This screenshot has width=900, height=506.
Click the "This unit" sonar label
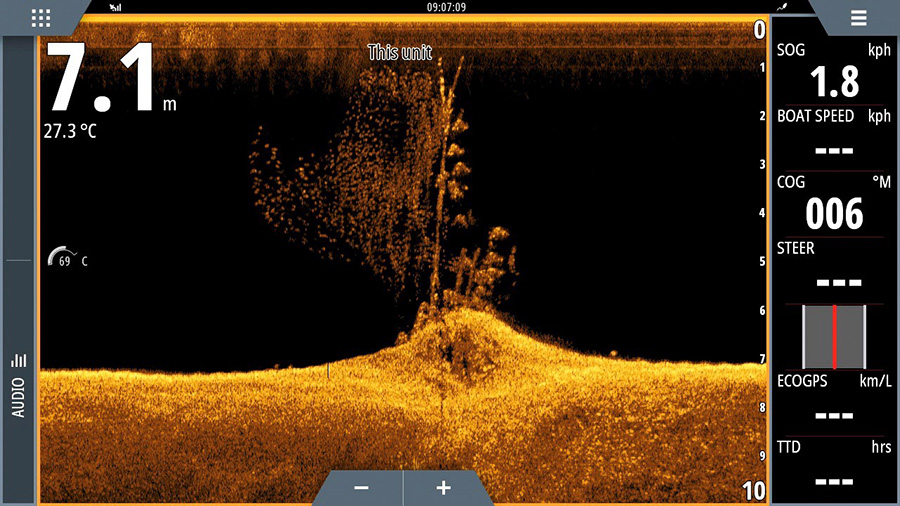click(399, 52)
